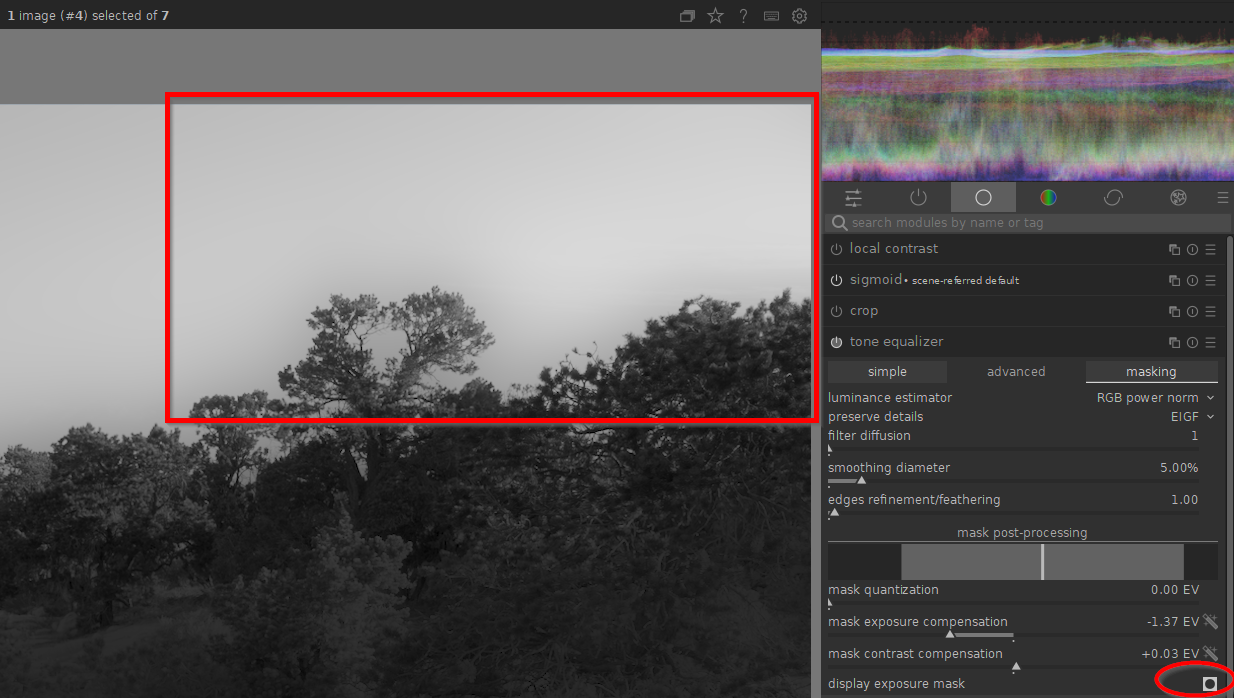Enable the crop module power button

836,311
